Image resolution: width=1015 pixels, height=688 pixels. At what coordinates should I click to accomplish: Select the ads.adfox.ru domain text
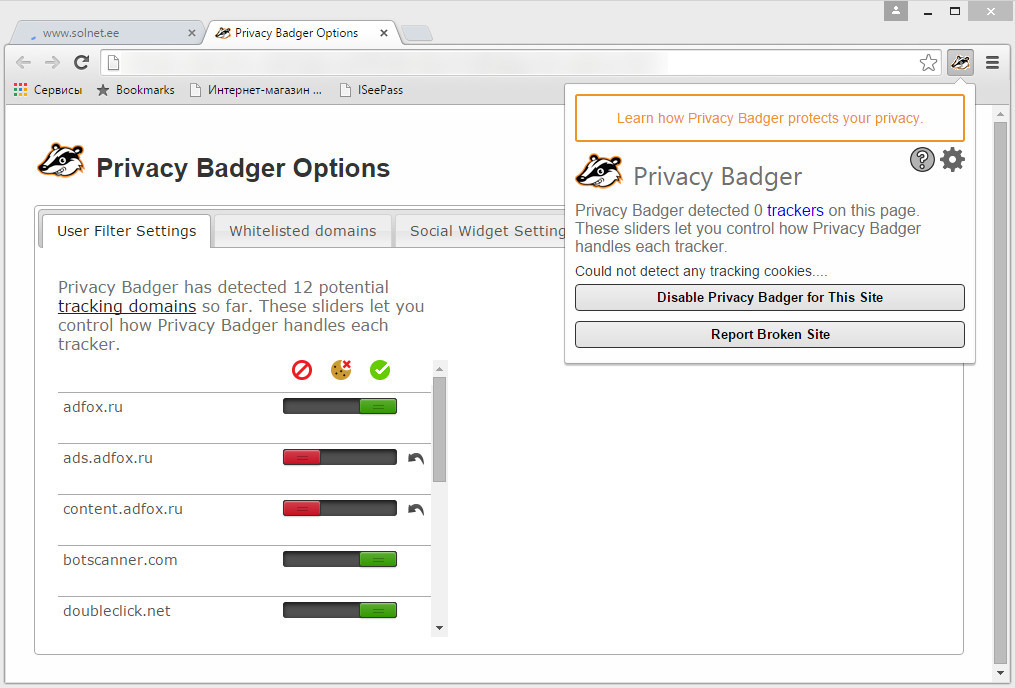coord(107,458)
